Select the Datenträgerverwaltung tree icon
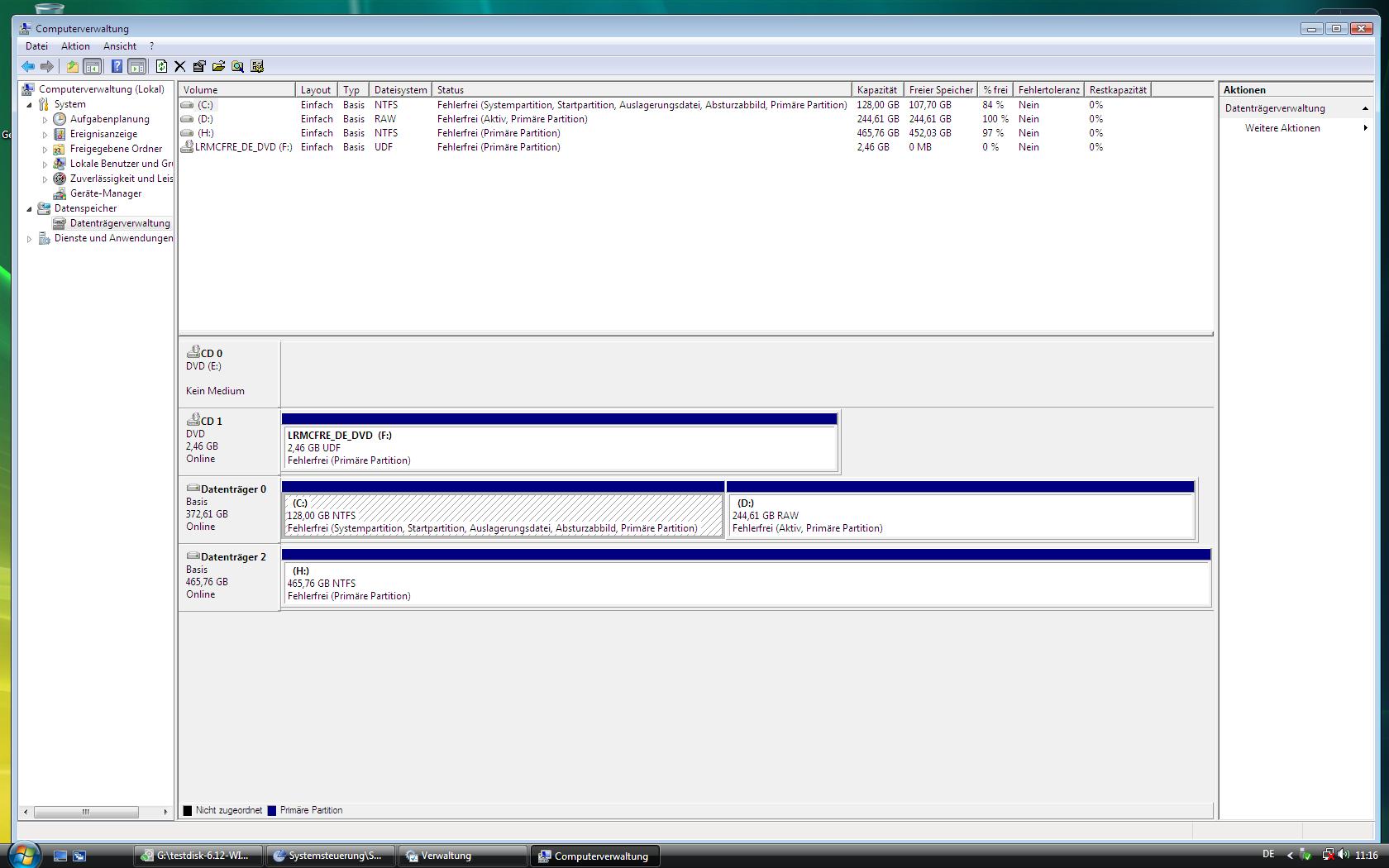 (x=60, y=223)
